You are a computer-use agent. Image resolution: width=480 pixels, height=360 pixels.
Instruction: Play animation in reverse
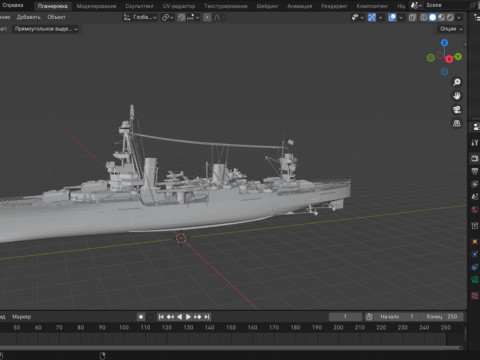coord(179,317)
